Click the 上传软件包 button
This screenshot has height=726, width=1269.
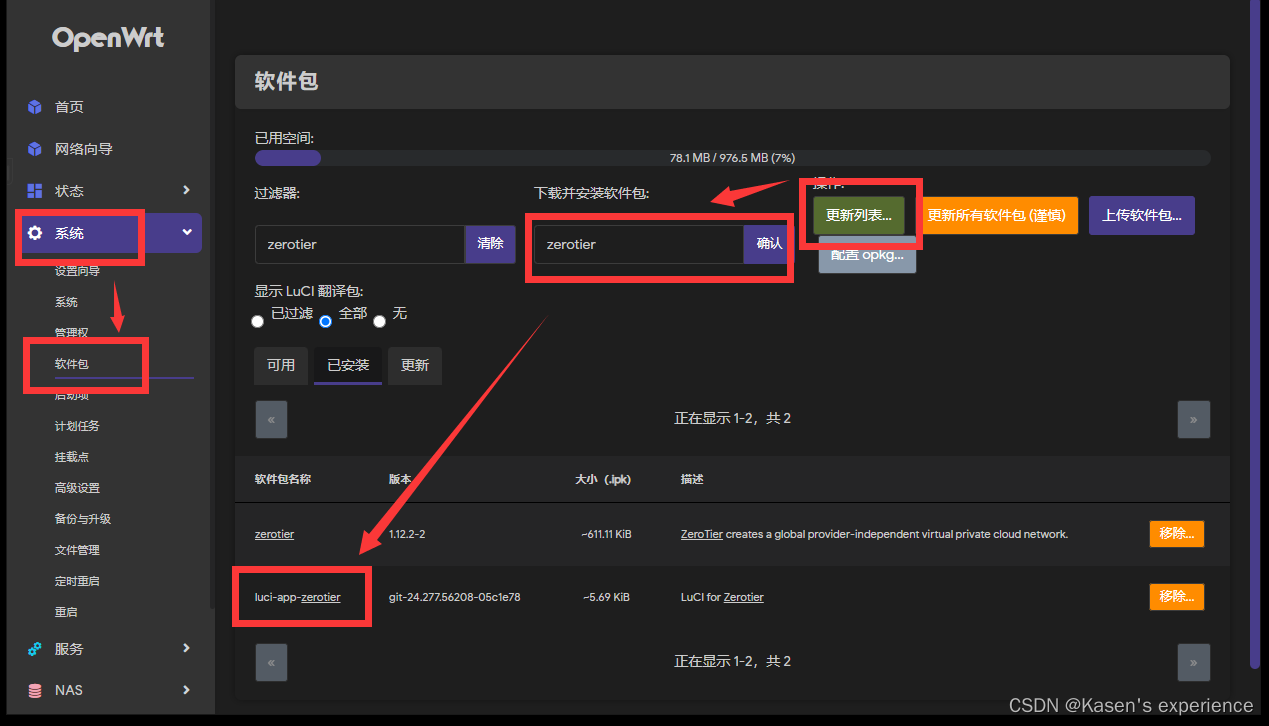click(x=1141, y=216)
